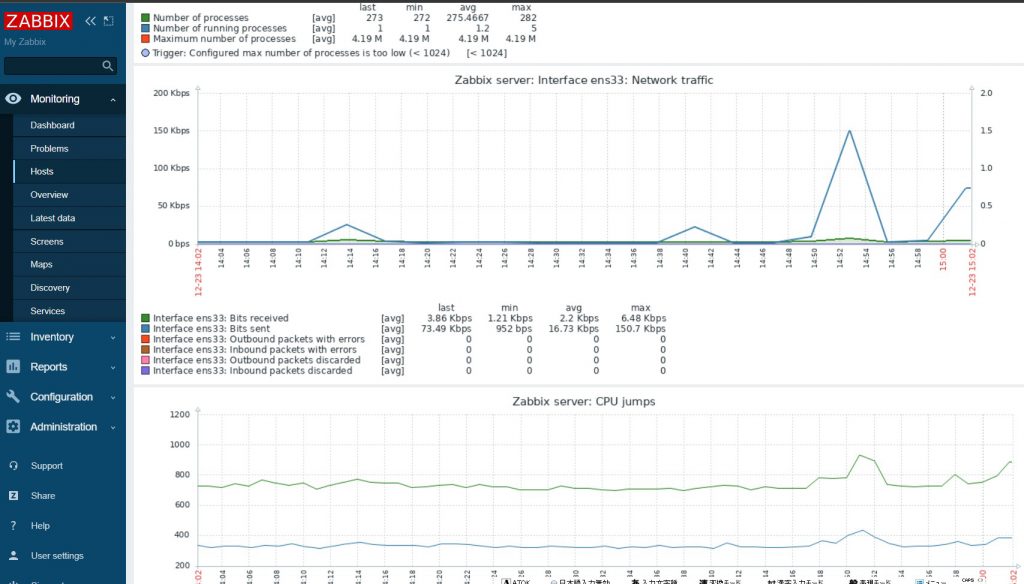This screenshot has height=584, width=1024.
Task: Click the Share Z icon
Action: click(x=13, y=496)
